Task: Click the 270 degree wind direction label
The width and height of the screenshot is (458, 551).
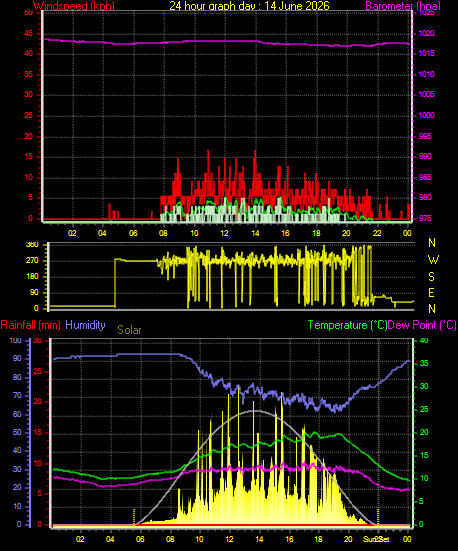Action: (x=32, y=261)
